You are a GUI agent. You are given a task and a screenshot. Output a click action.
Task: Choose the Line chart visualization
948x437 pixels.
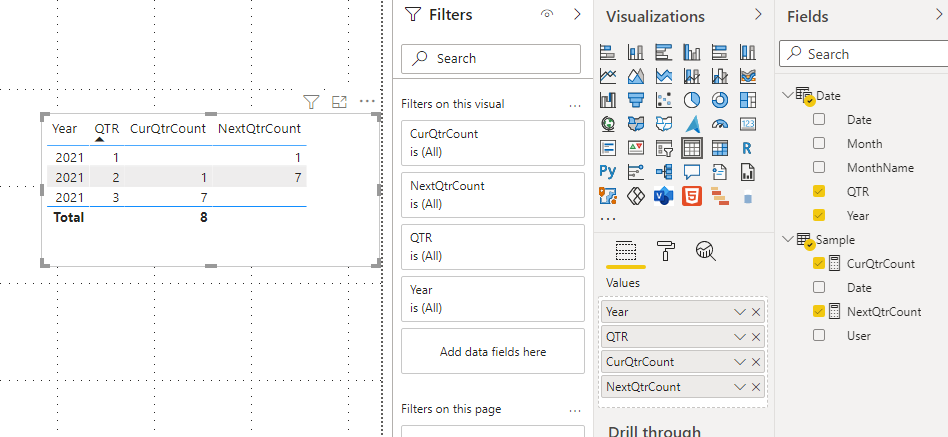click(x=608, y=76)
